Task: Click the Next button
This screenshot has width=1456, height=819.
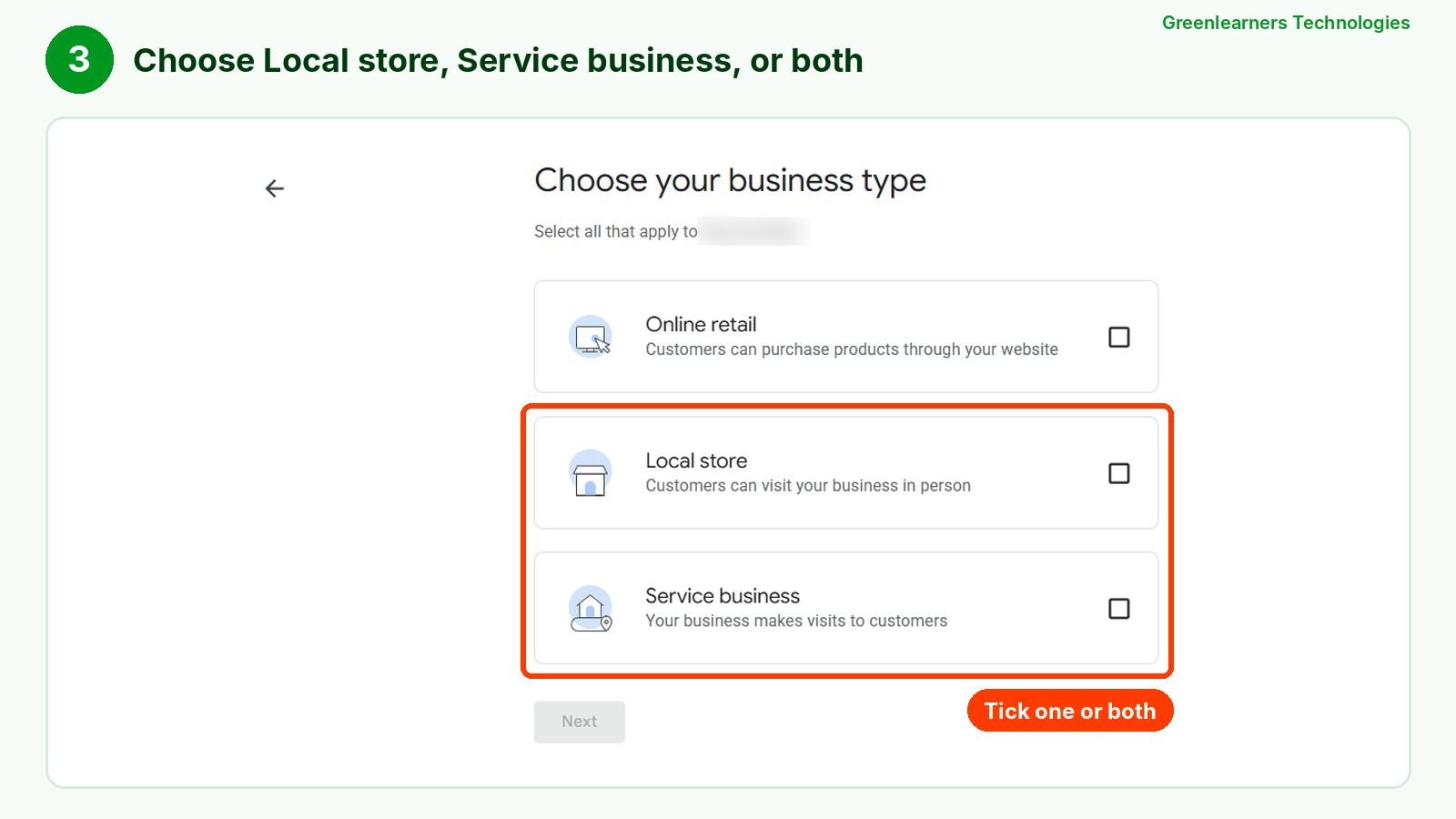Action: point(580,722)
